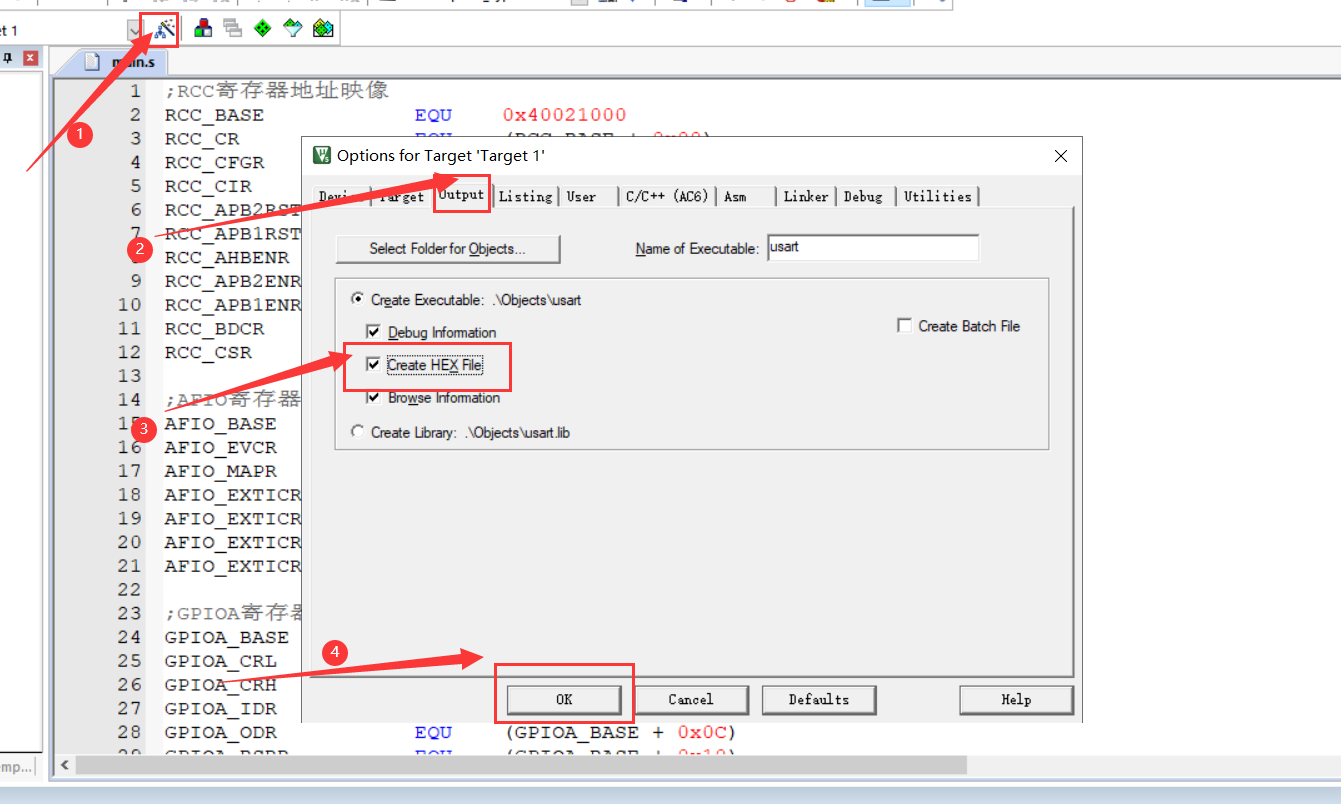Click RCC_CSR on line 12
Image resolution: width=1341 pixels, height=804 pixels.
click(208, 353)
